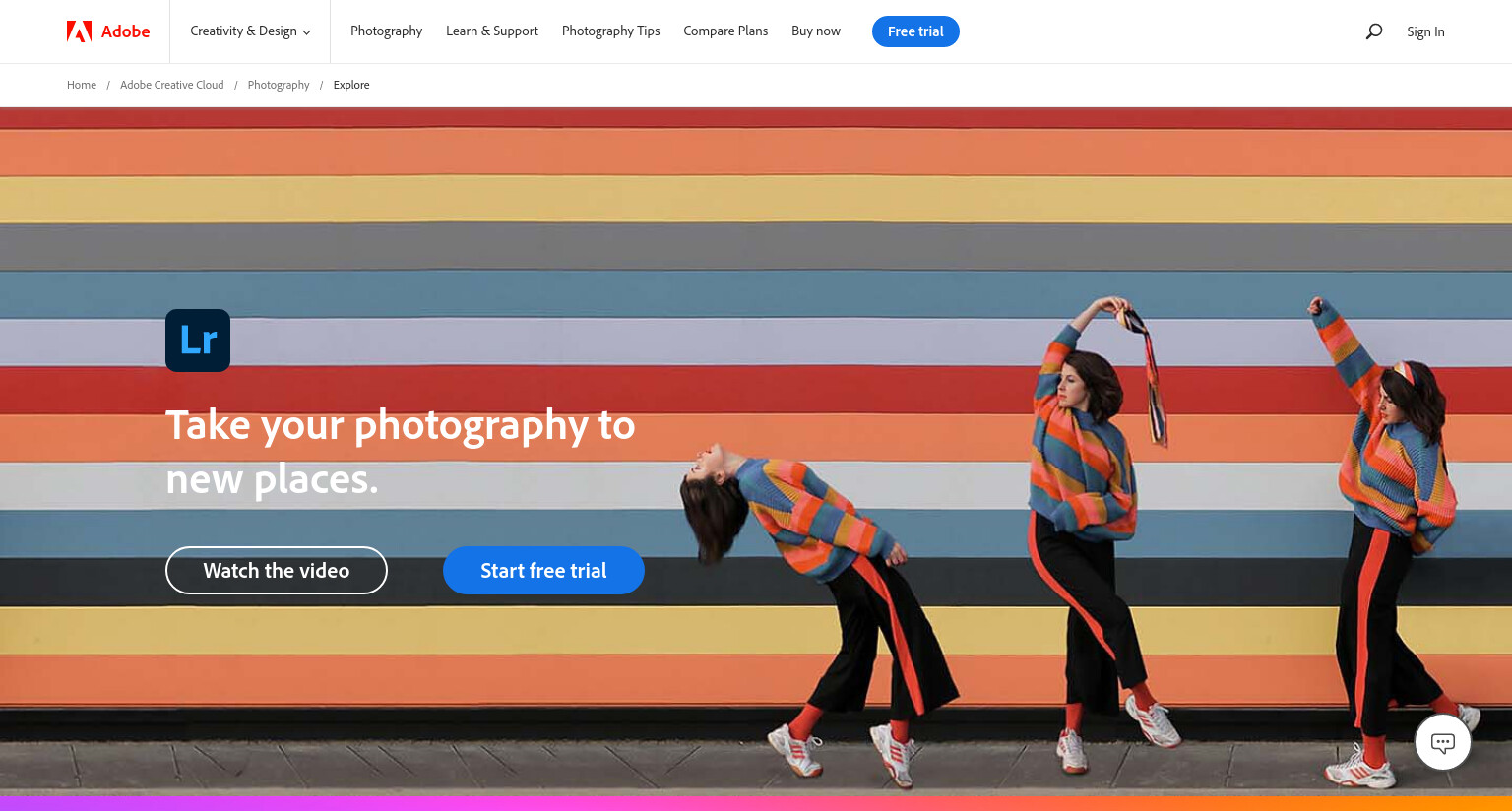Open Adobe Creative Cloud breadcrumb link
The image size is (1512, 811).
coord(172,85)
